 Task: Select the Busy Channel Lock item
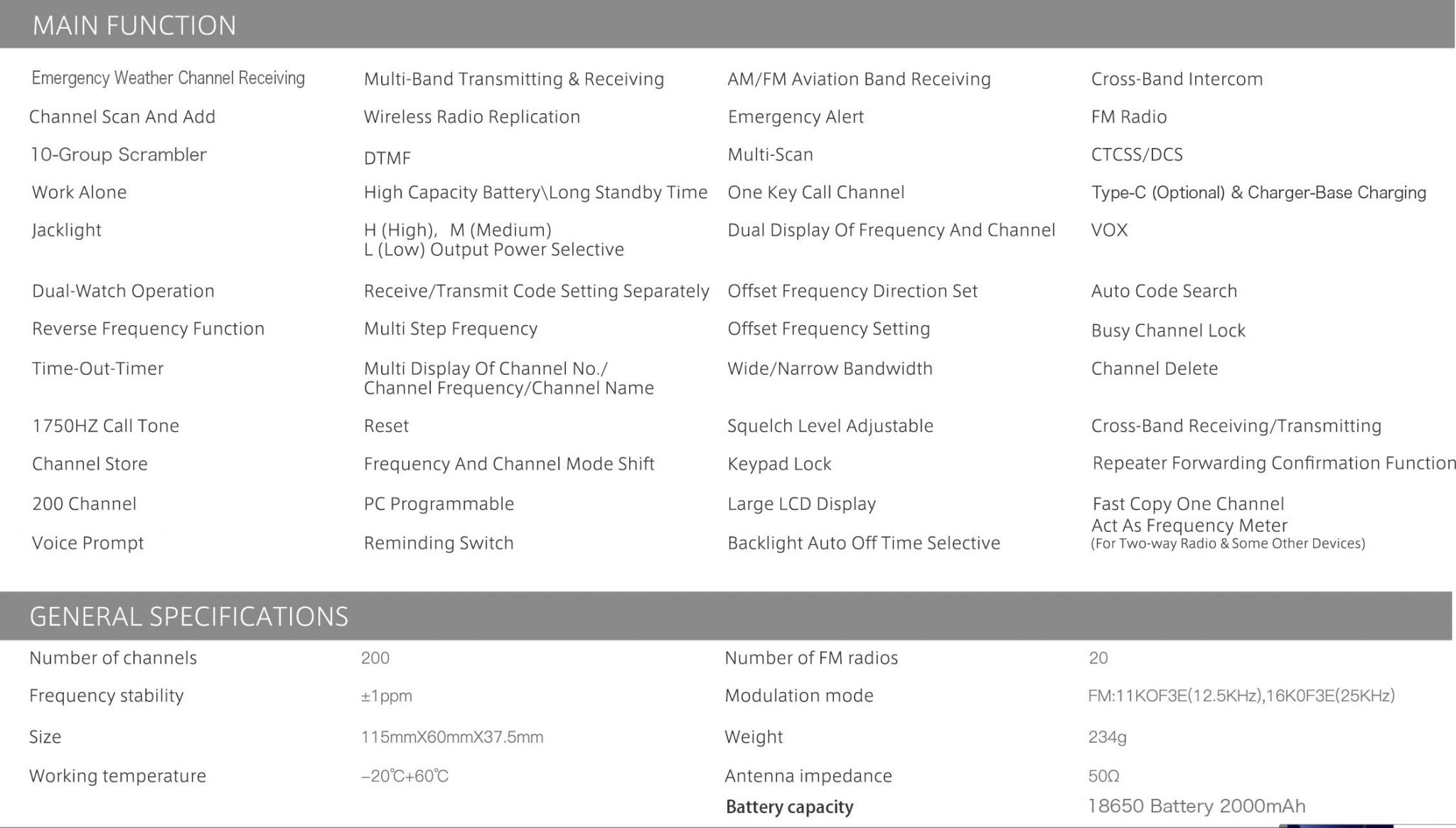click(1168, 331)
